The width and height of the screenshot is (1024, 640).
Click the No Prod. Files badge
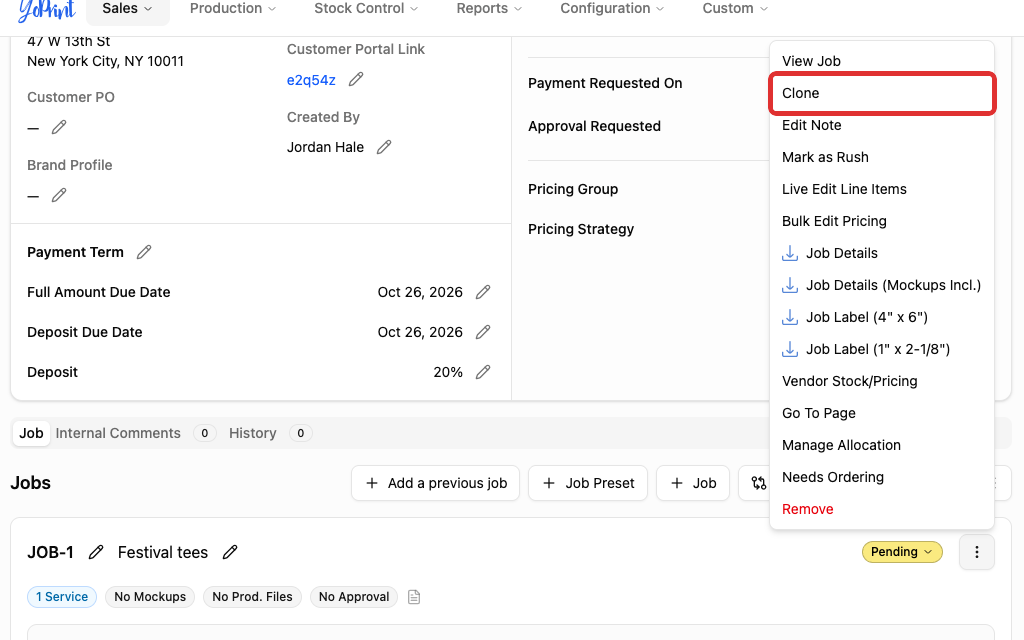pyautogui.click(x=252, y=597)
